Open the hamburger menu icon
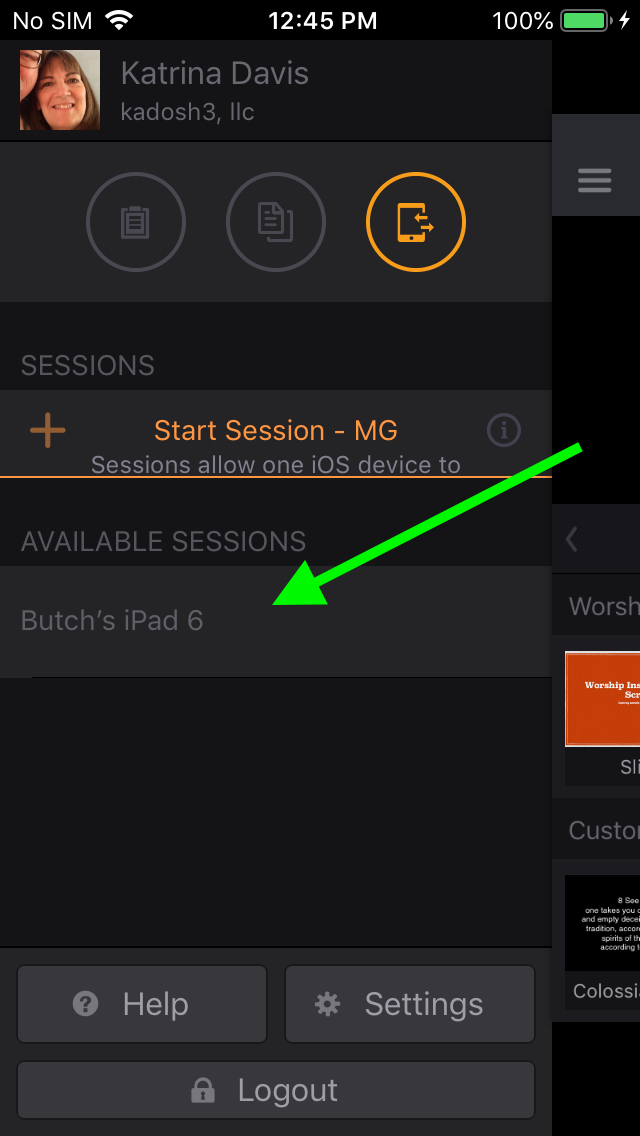This screenshot has height=1136, width=640. (x=594, y=180)
